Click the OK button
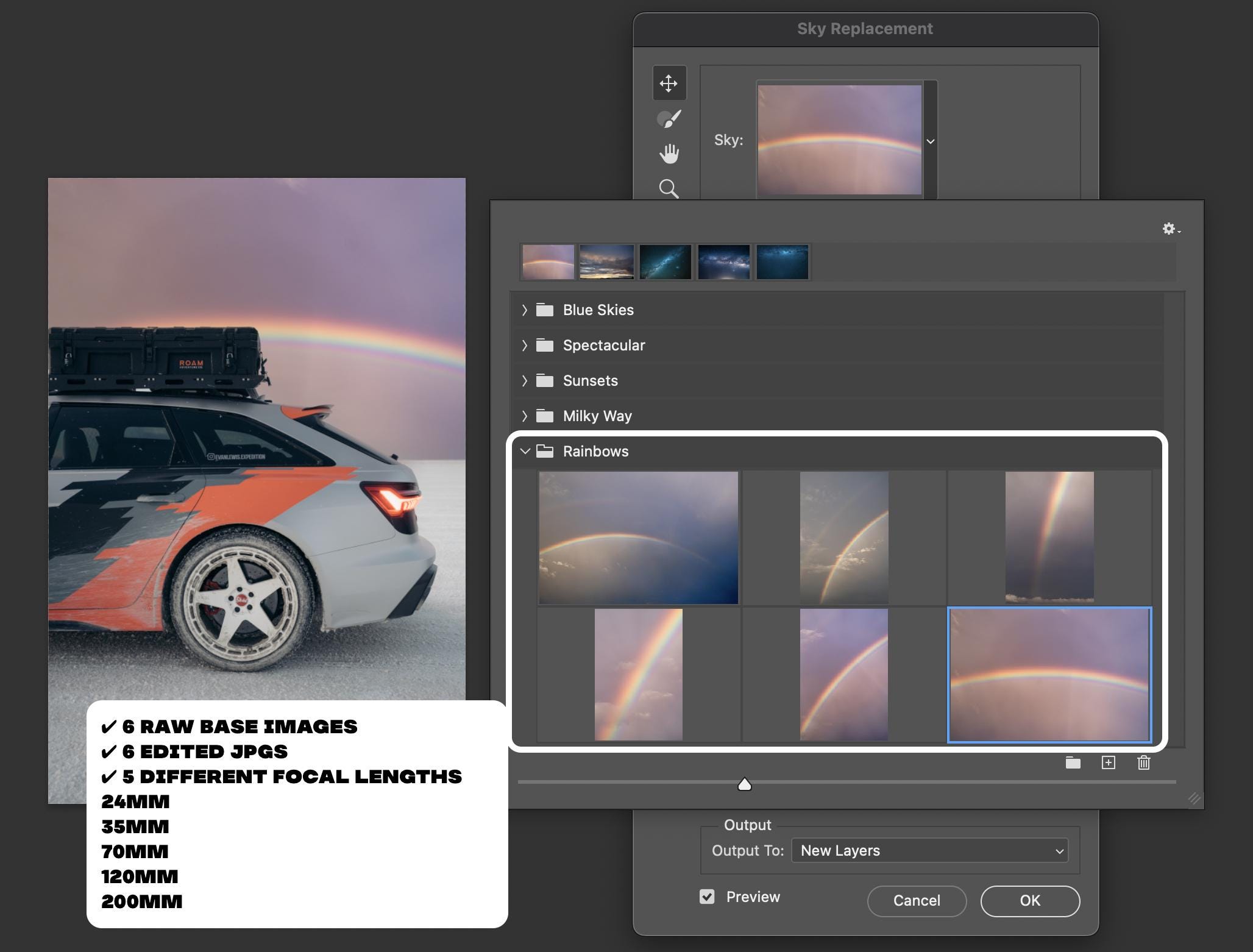 coord(1029,901)
